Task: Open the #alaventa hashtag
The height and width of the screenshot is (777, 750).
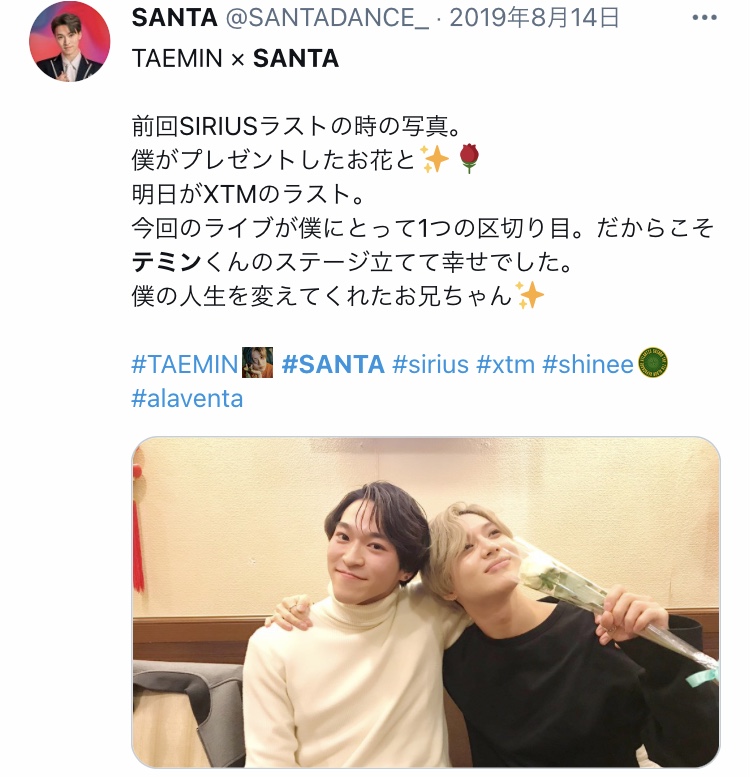Action: pos(187,398)
